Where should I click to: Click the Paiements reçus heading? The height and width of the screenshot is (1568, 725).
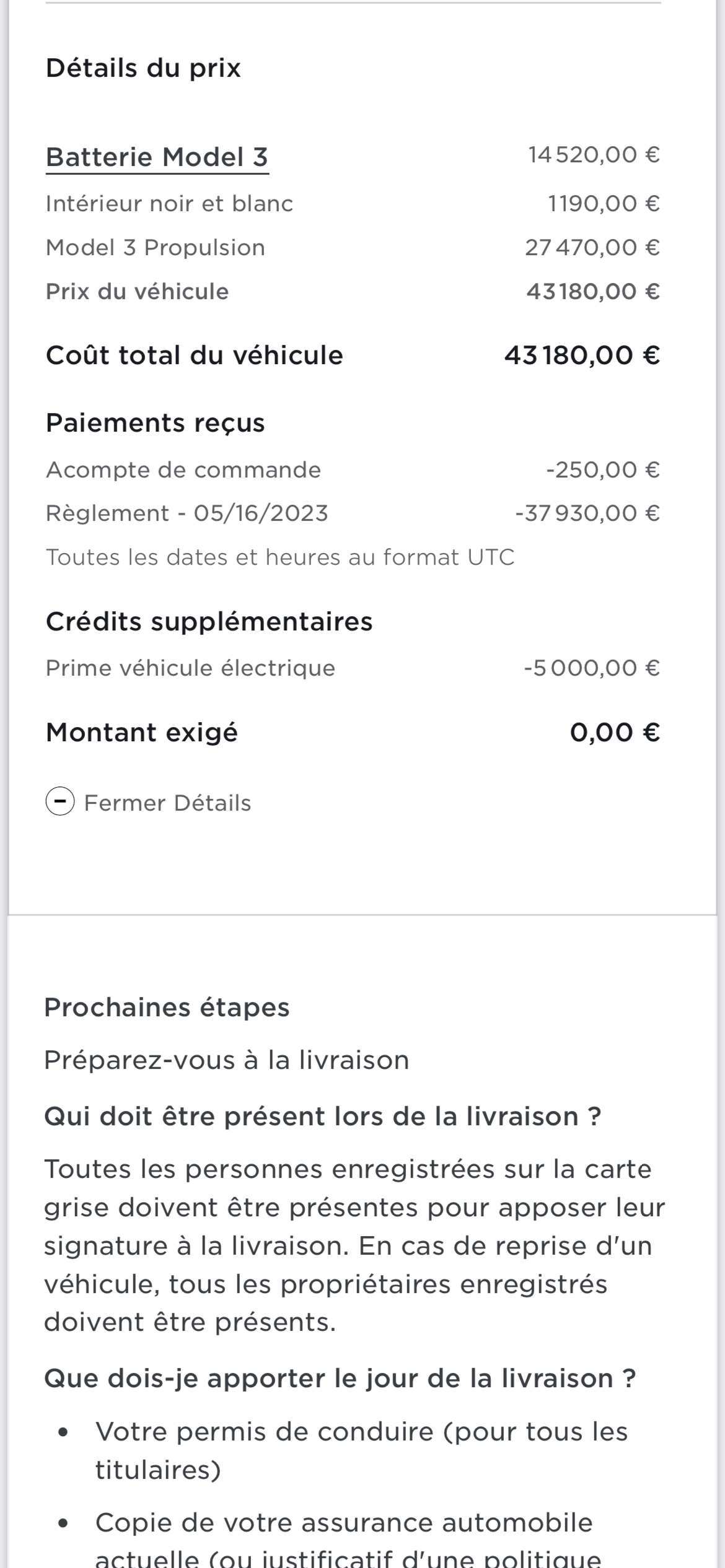[x=155, y=423]
